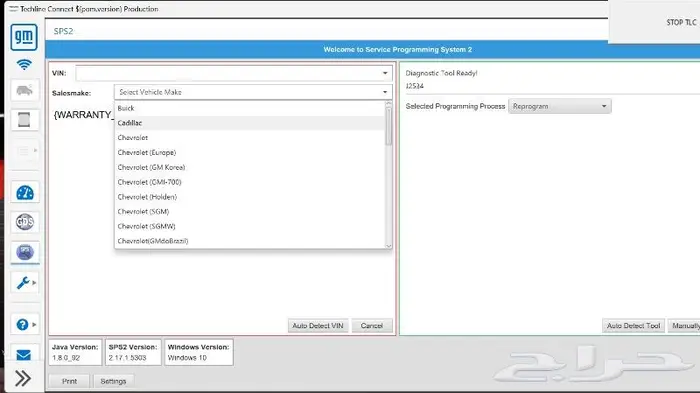Click the Diagnostic Tool Ready text

pos(441,73)
